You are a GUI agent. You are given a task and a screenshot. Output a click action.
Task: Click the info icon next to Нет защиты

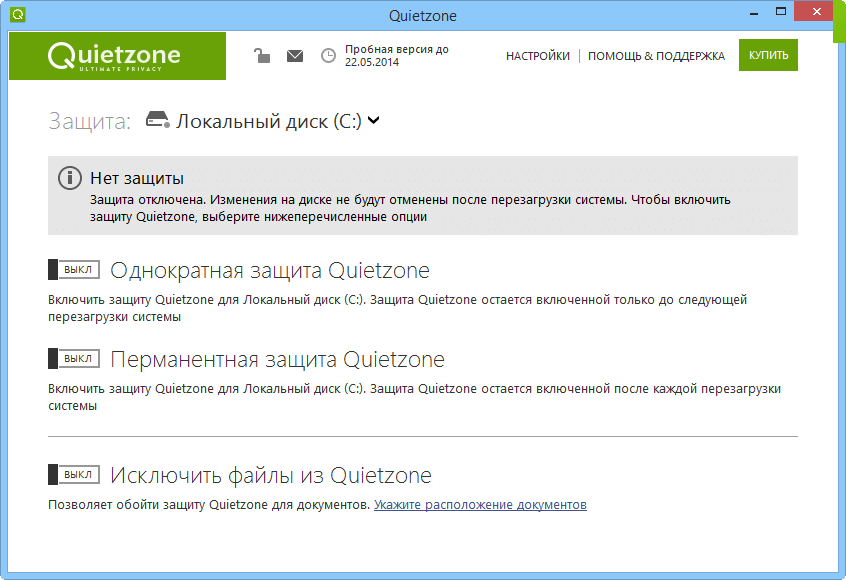(70, 178)
